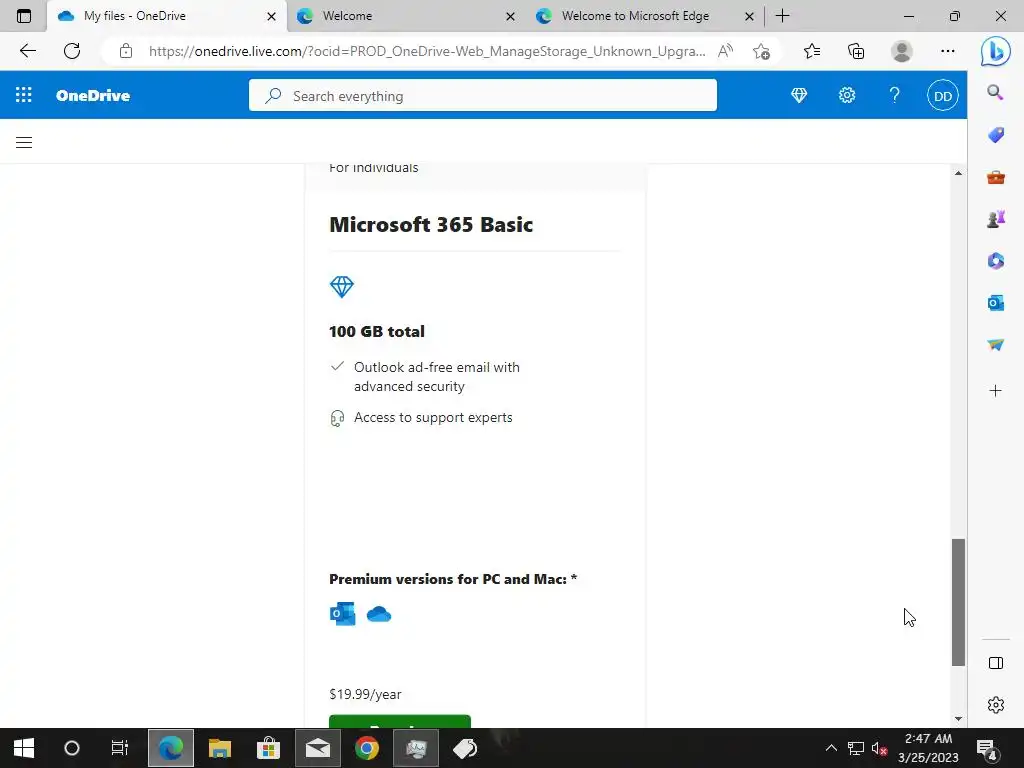The width and height of the screenshot is (1024, 768).
Task: Open Windows Start menu
Action: (24, 748)
